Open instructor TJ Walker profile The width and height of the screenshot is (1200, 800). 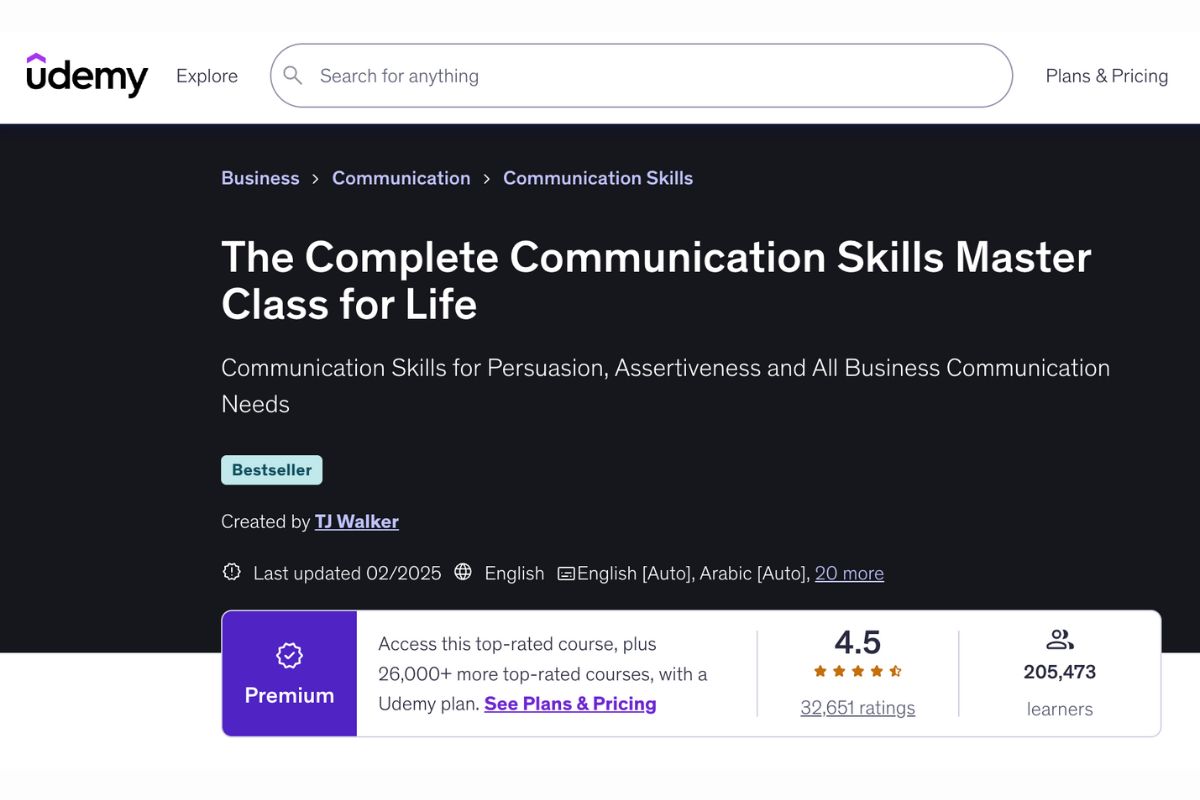(x=357, y=521)
